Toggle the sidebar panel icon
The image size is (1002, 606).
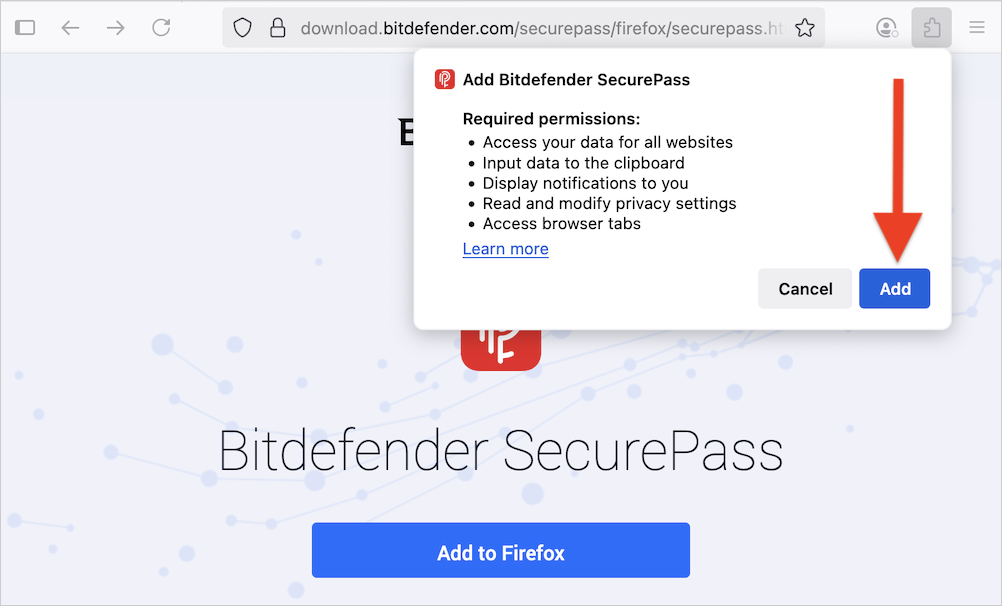pyautogui.click(x=25, y=28)
